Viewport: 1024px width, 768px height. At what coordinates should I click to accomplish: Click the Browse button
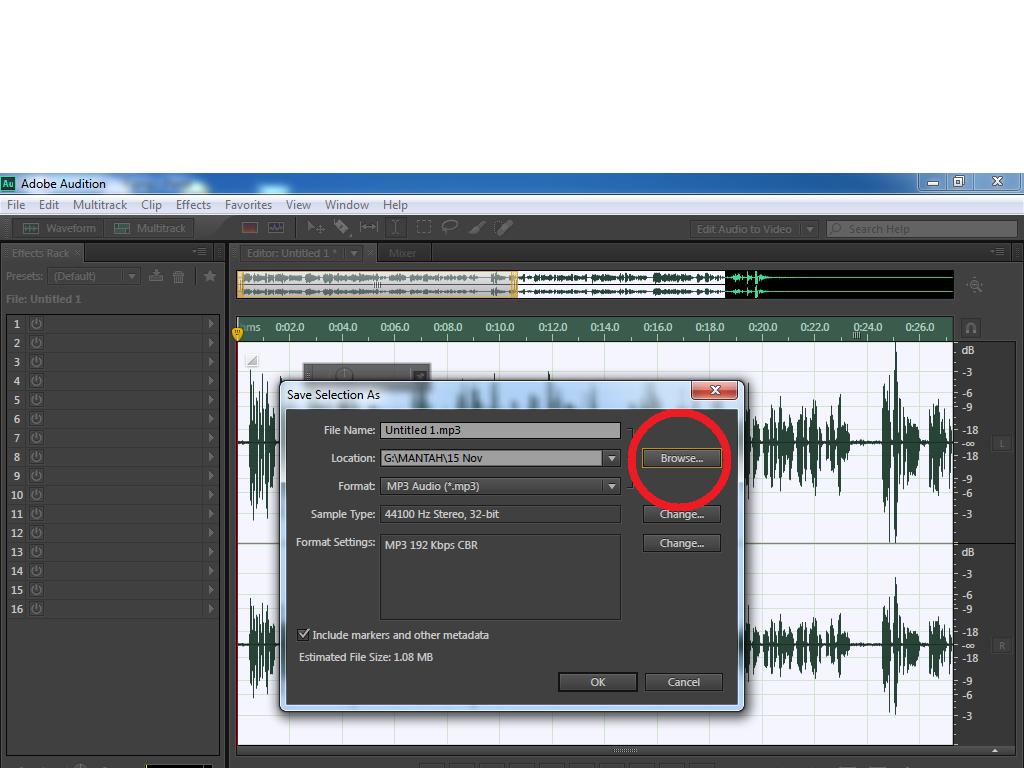682,458
